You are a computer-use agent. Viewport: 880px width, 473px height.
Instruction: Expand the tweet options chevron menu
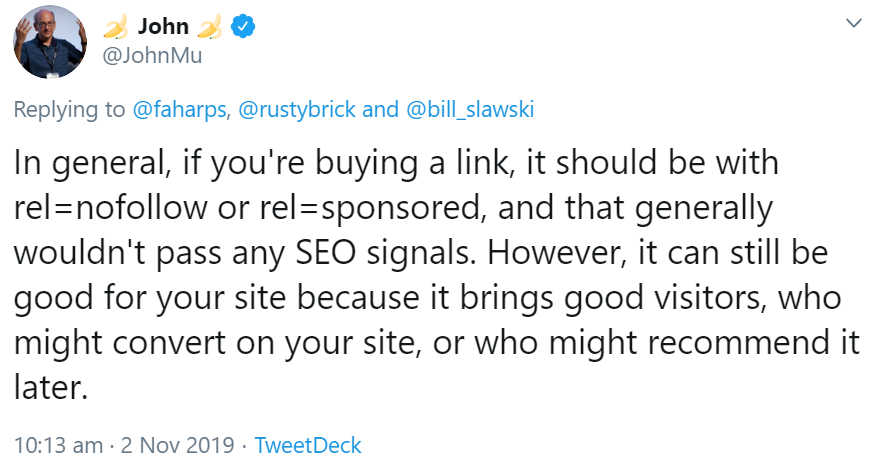click(x=853, y=22)
